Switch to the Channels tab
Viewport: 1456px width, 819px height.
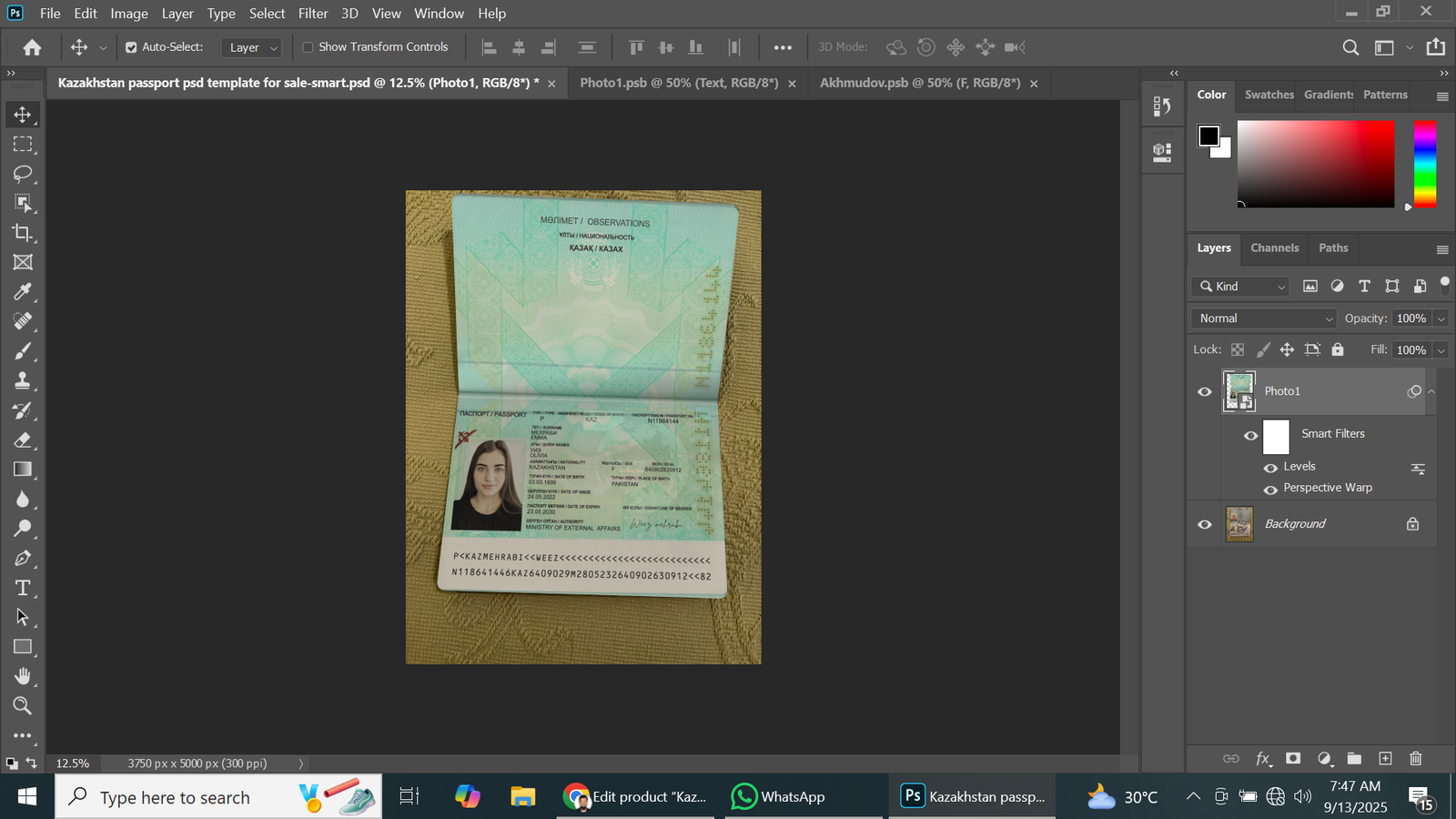point(1274,248)
